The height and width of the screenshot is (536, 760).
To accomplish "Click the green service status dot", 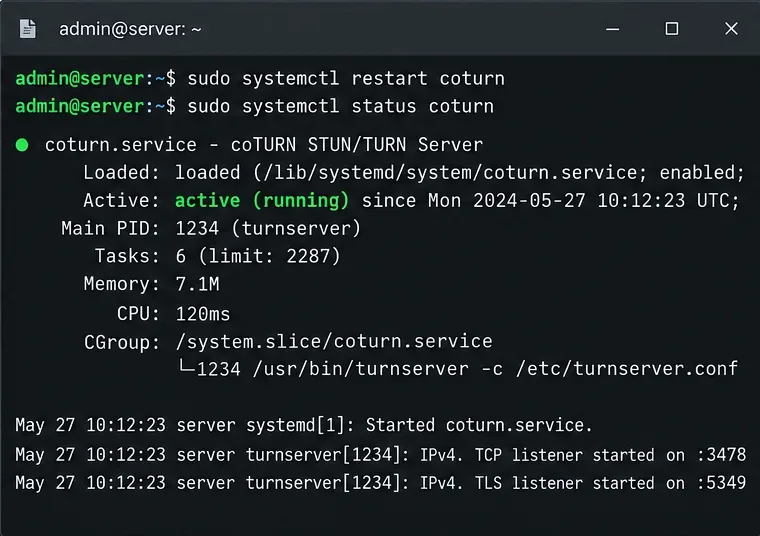I will pyautogui.click(x=22, y=145).
